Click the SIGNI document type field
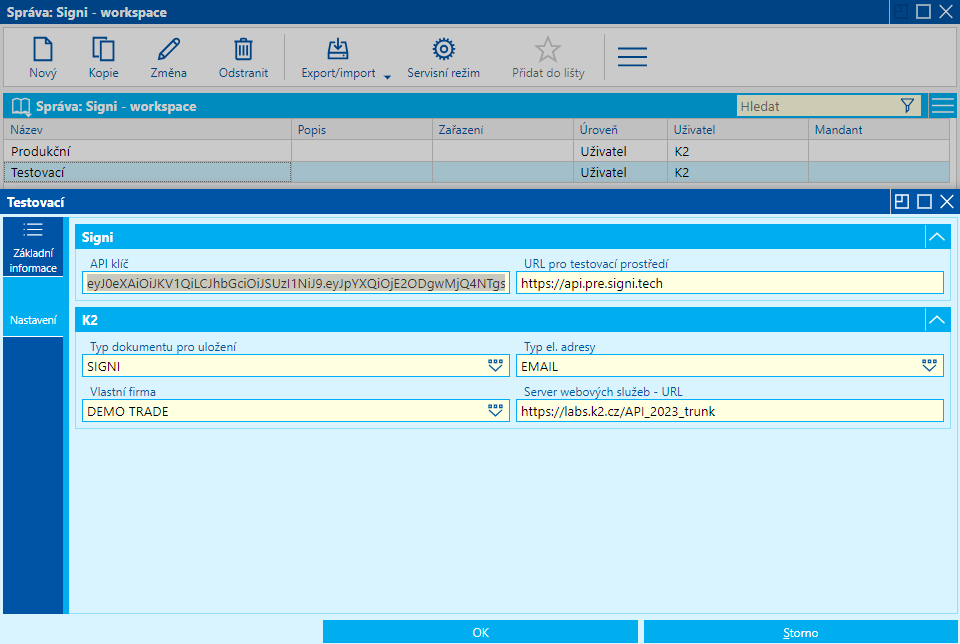Screen dimensions: 960x644 tap(296, 365)
